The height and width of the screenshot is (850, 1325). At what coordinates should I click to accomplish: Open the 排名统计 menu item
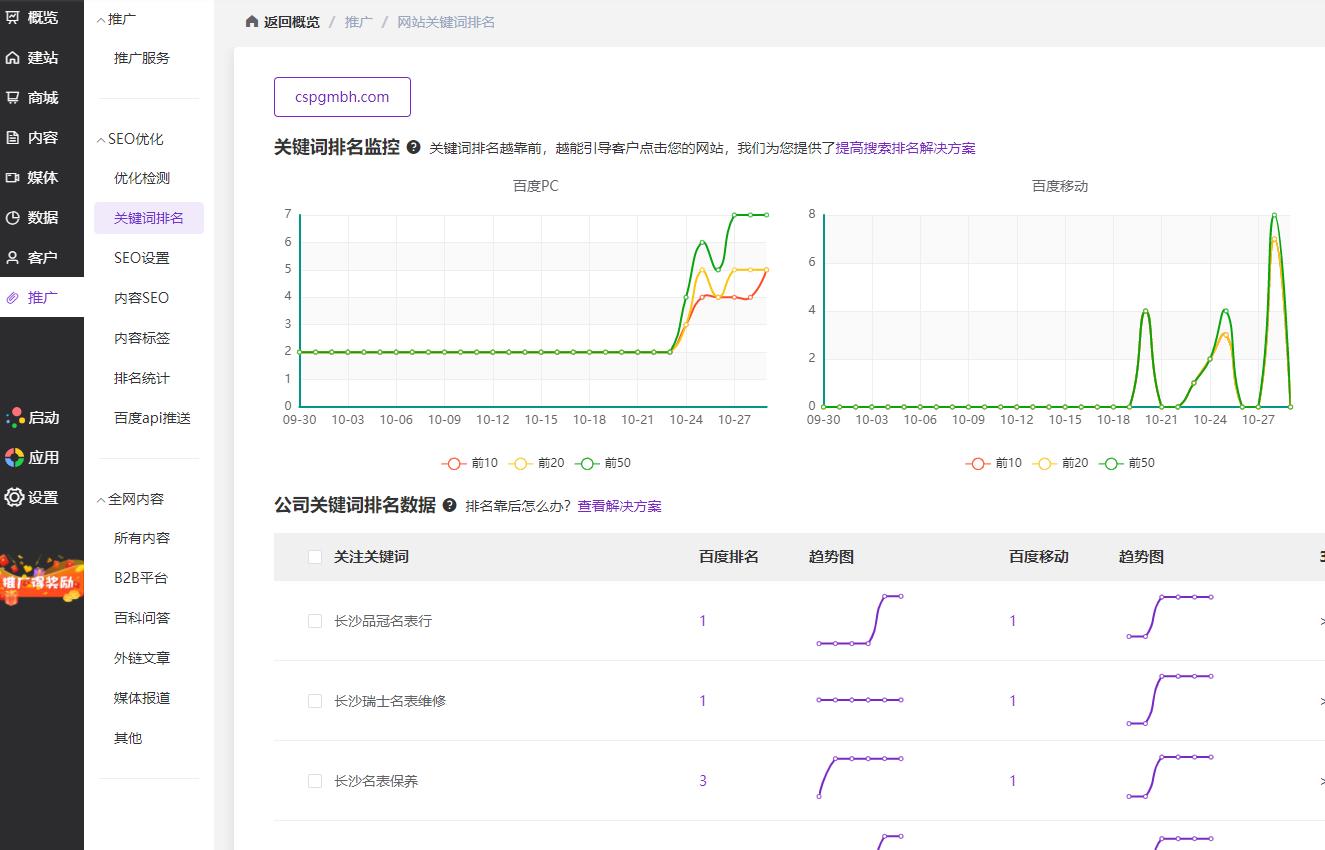(140, 377)
